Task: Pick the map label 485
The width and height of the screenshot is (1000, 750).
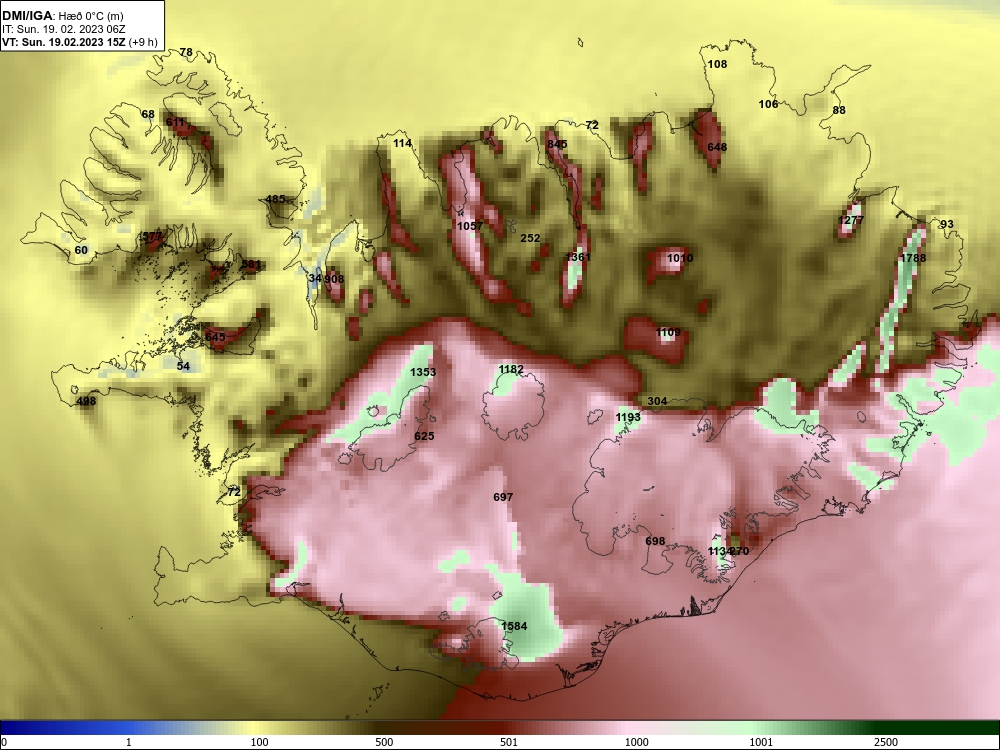Action: point(275,199)
